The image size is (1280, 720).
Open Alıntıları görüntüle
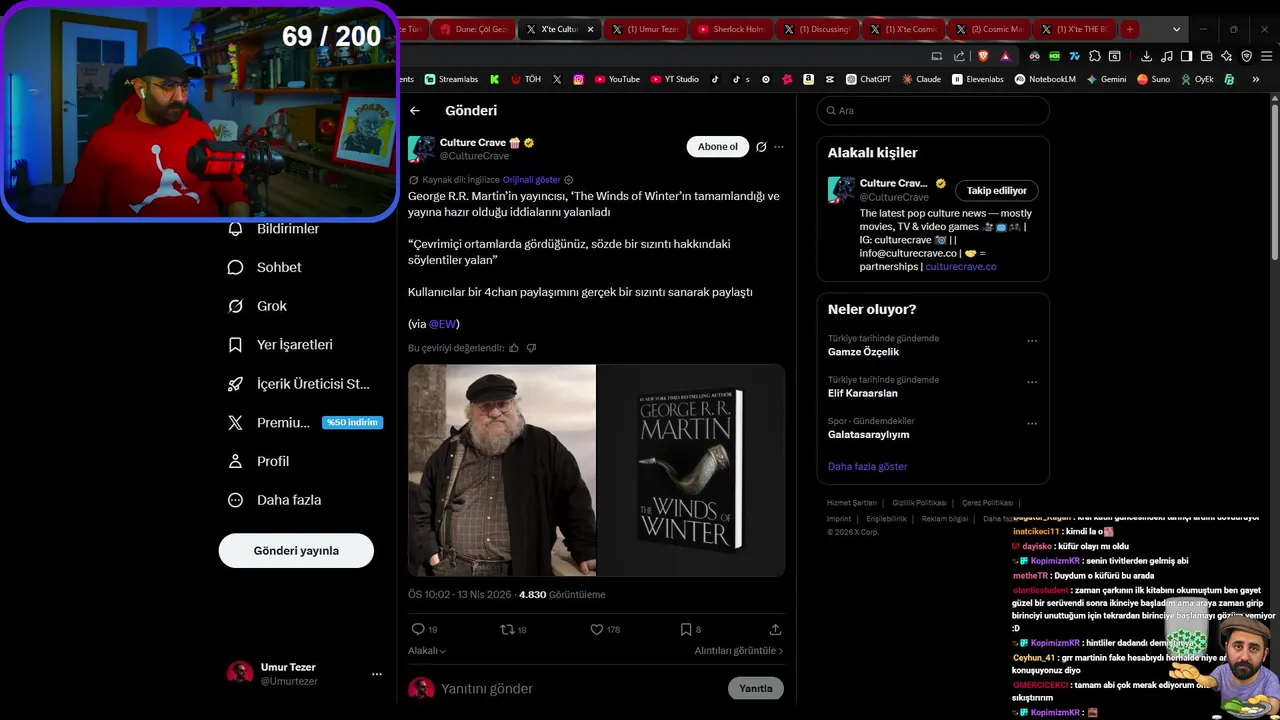tap(739, 651)
